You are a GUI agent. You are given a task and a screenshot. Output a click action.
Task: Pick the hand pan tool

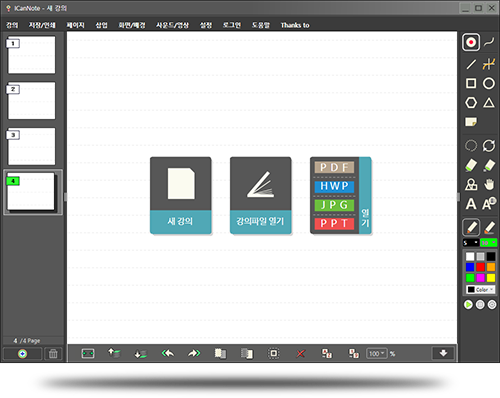click(x=489, y=184)
